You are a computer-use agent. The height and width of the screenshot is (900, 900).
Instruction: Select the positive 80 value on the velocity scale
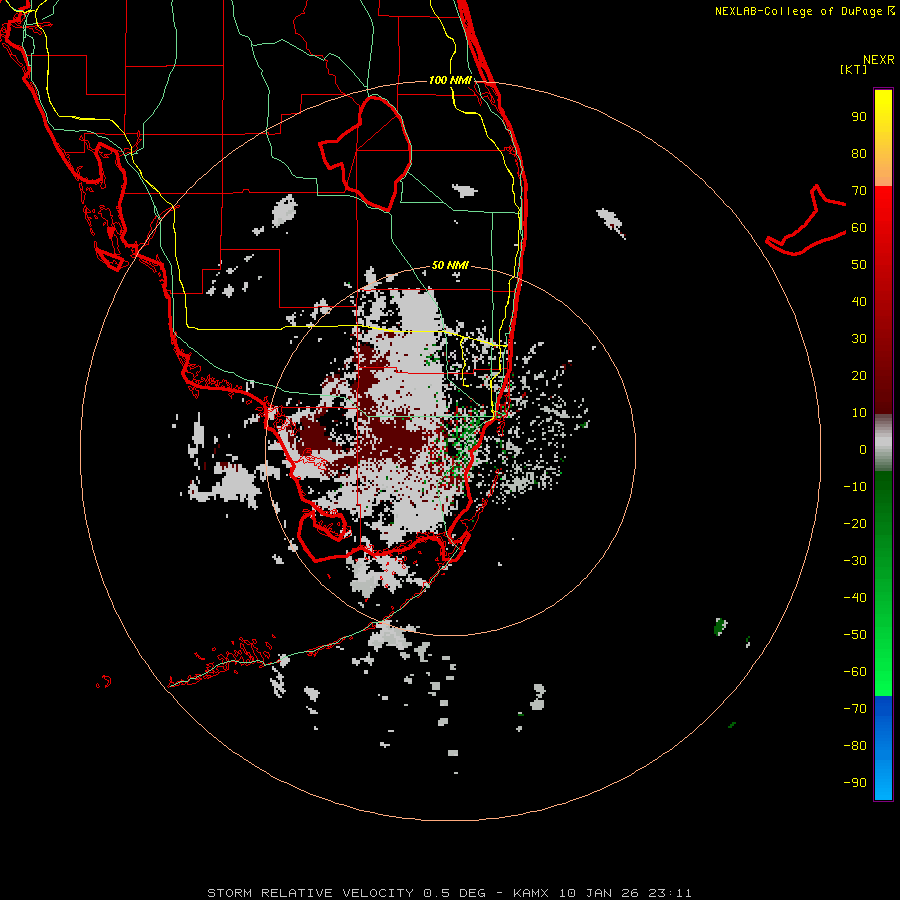[x=859, y=153]
